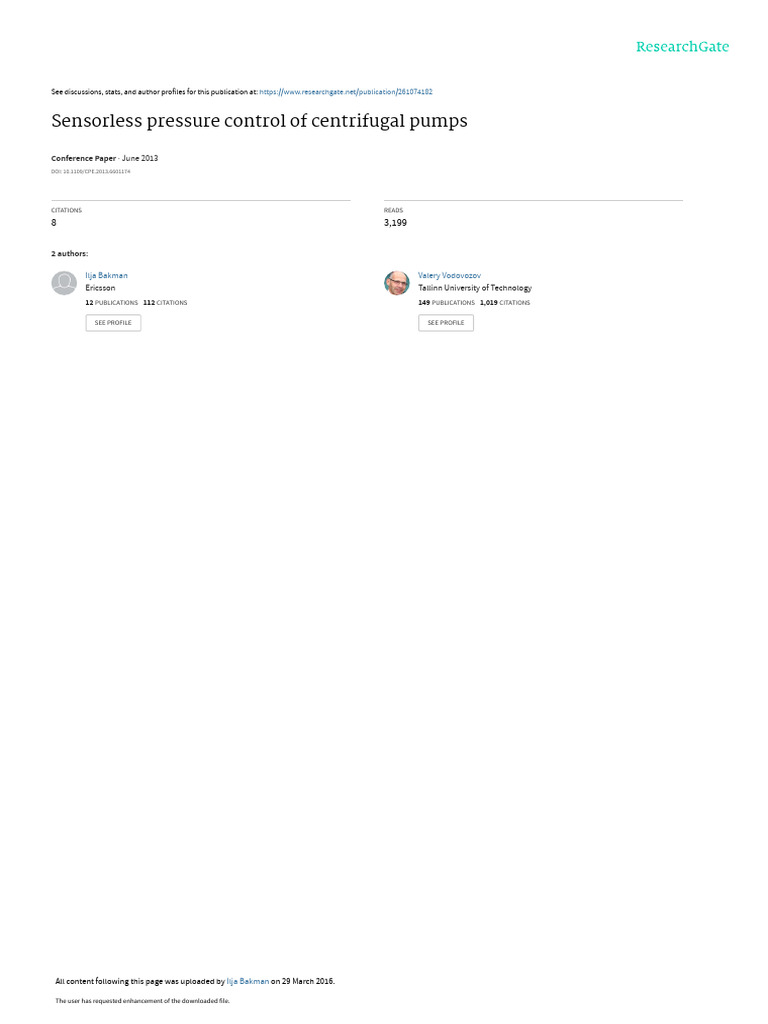The image size is (768, 1024).
Task: Click the 'Conference Paper' type label
Action: [84, 158]
